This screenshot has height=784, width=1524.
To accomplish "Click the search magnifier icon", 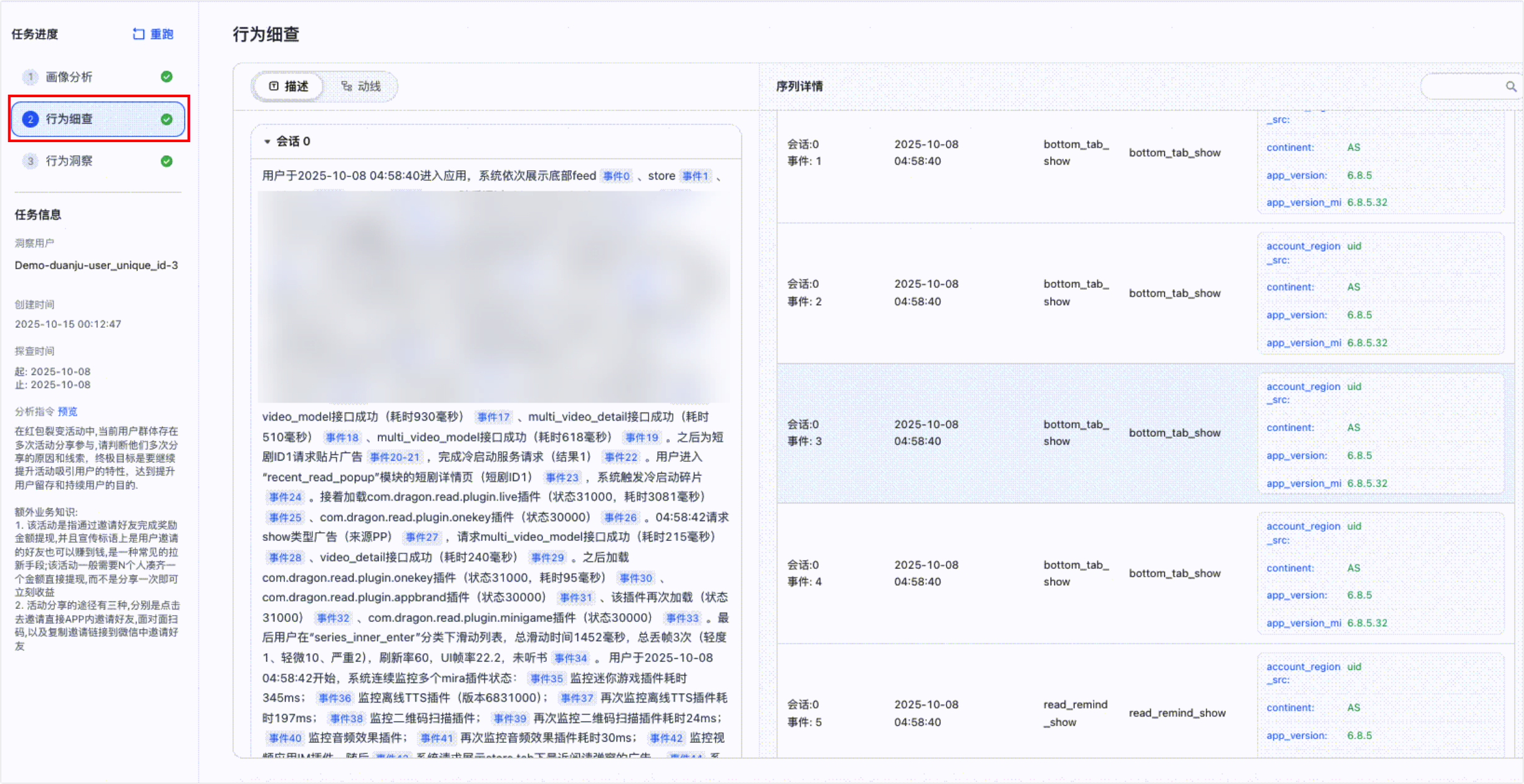I will coord(1510,87).
